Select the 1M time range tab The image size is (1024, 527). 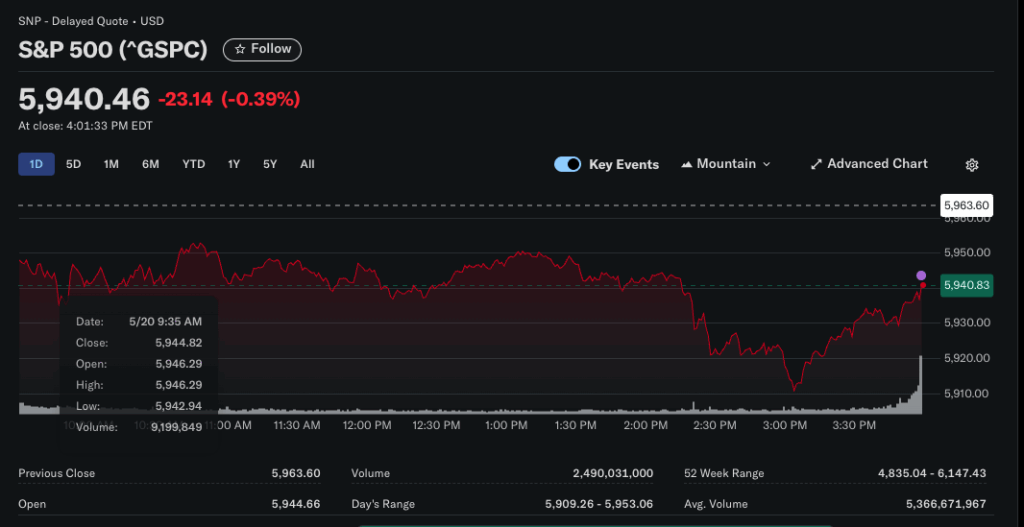click(111, 165)
